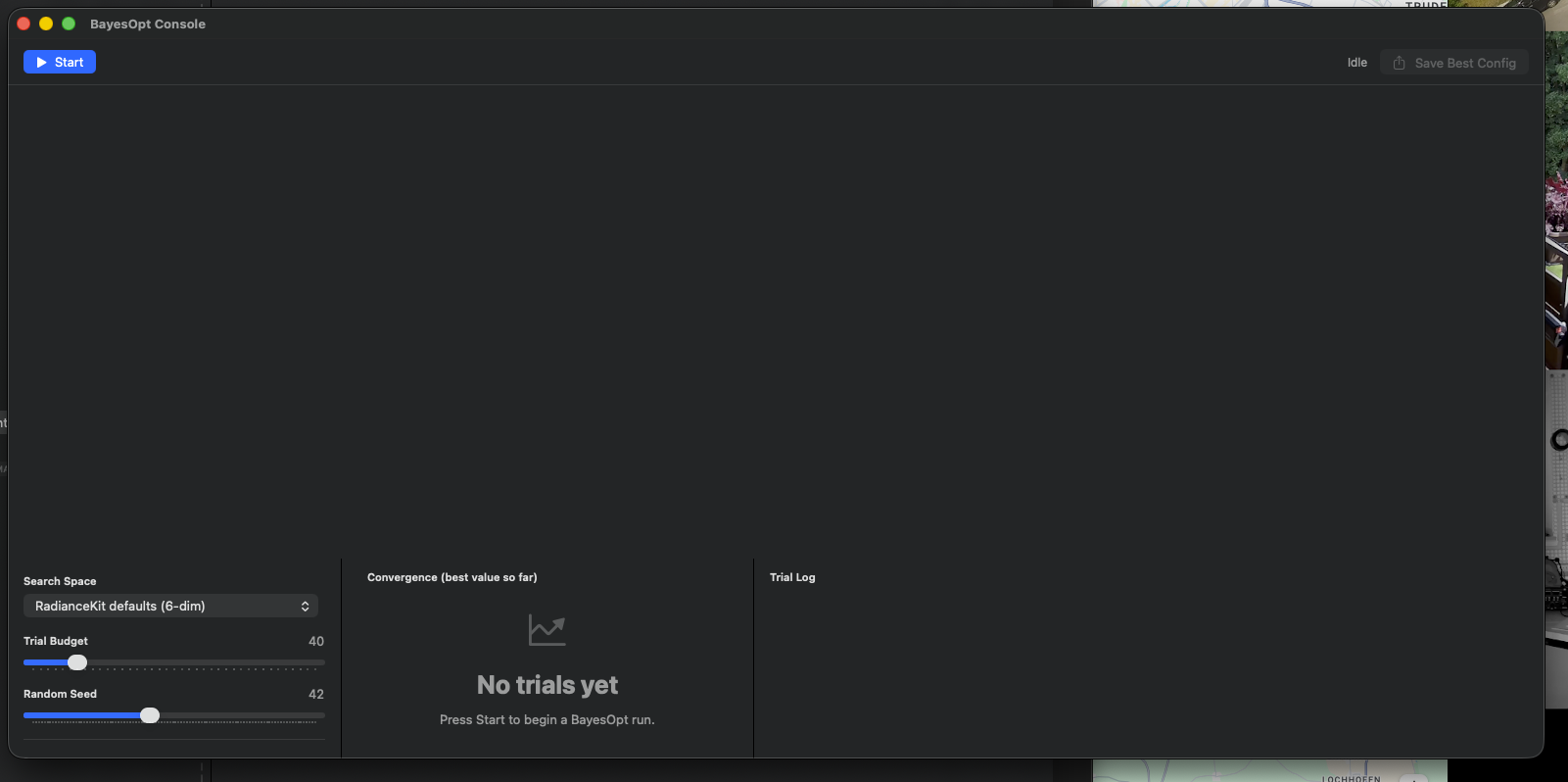
Task: Click the Trial Log panel title
Action: pos(792,577)
